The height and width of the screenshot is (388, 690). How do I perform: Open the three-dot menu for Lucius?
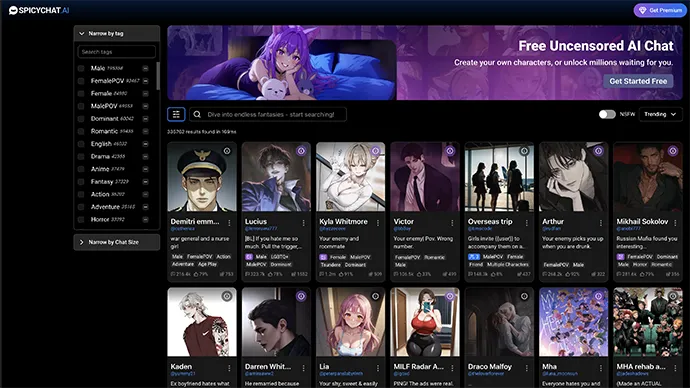304,223
